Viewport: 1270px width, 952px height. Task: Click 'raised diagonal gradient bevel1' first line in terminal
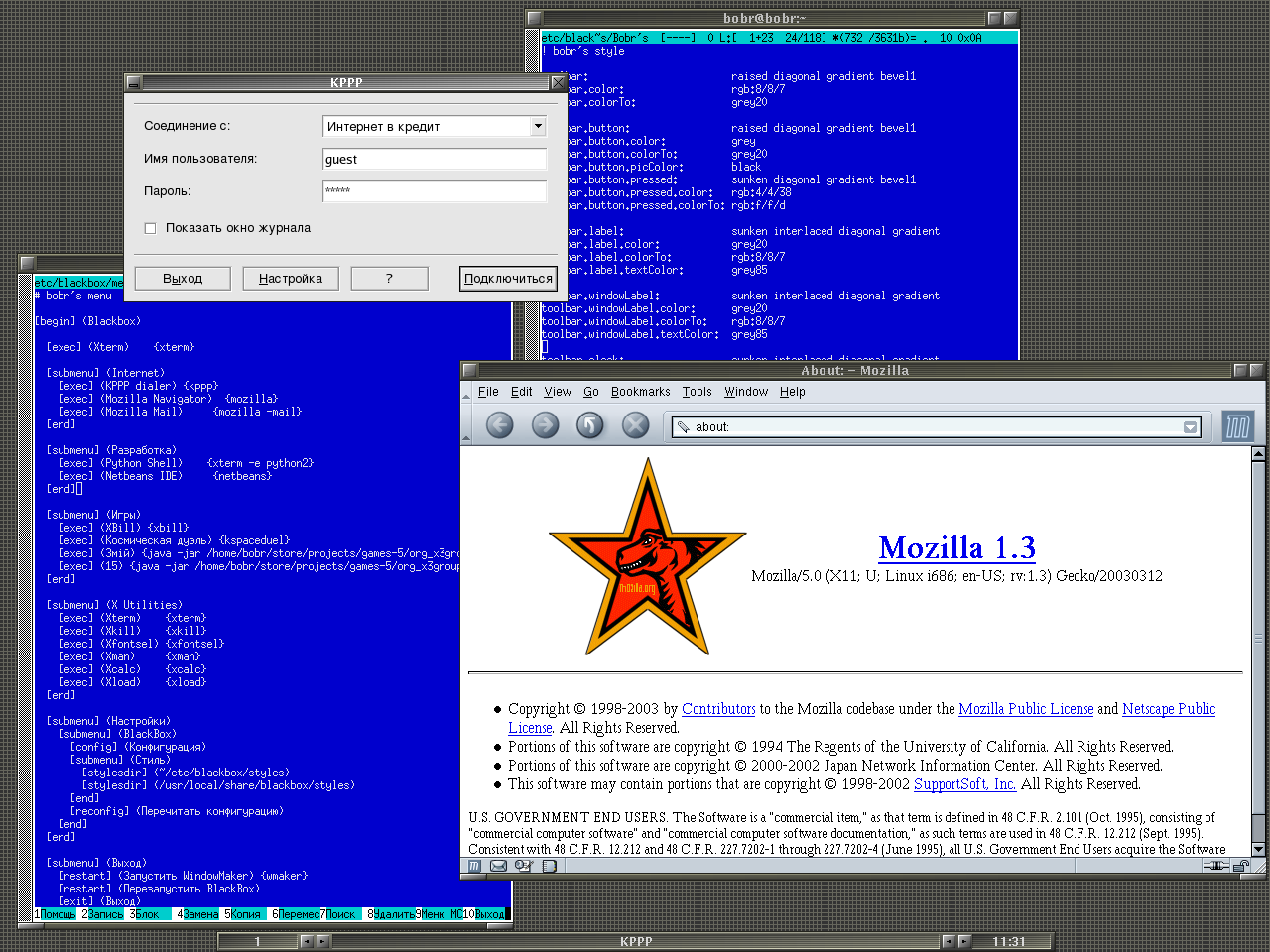pos(824,76)
